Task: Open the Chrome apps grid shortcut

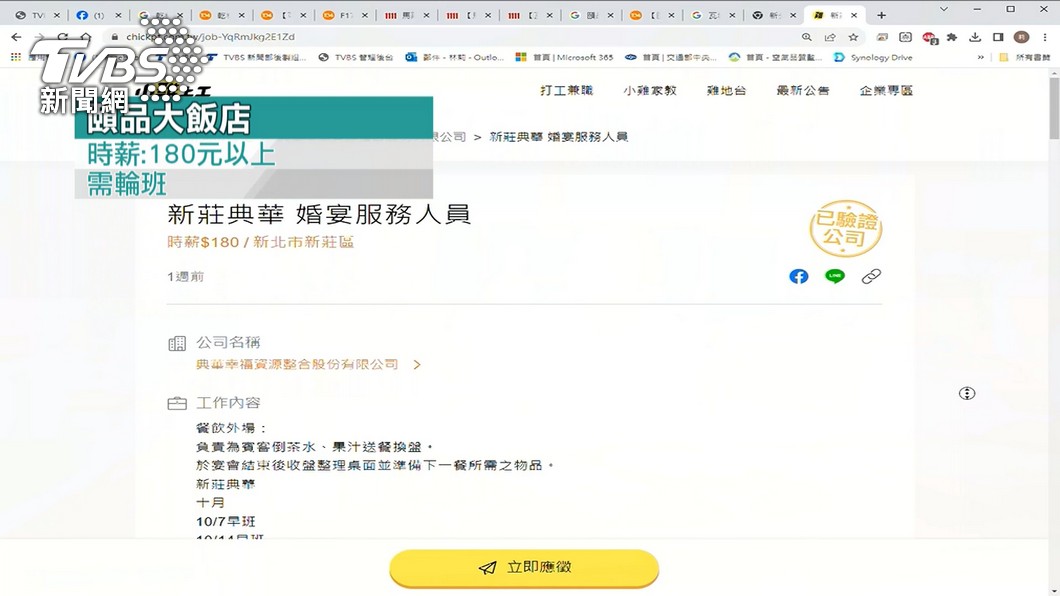Action: click(16, 57)
